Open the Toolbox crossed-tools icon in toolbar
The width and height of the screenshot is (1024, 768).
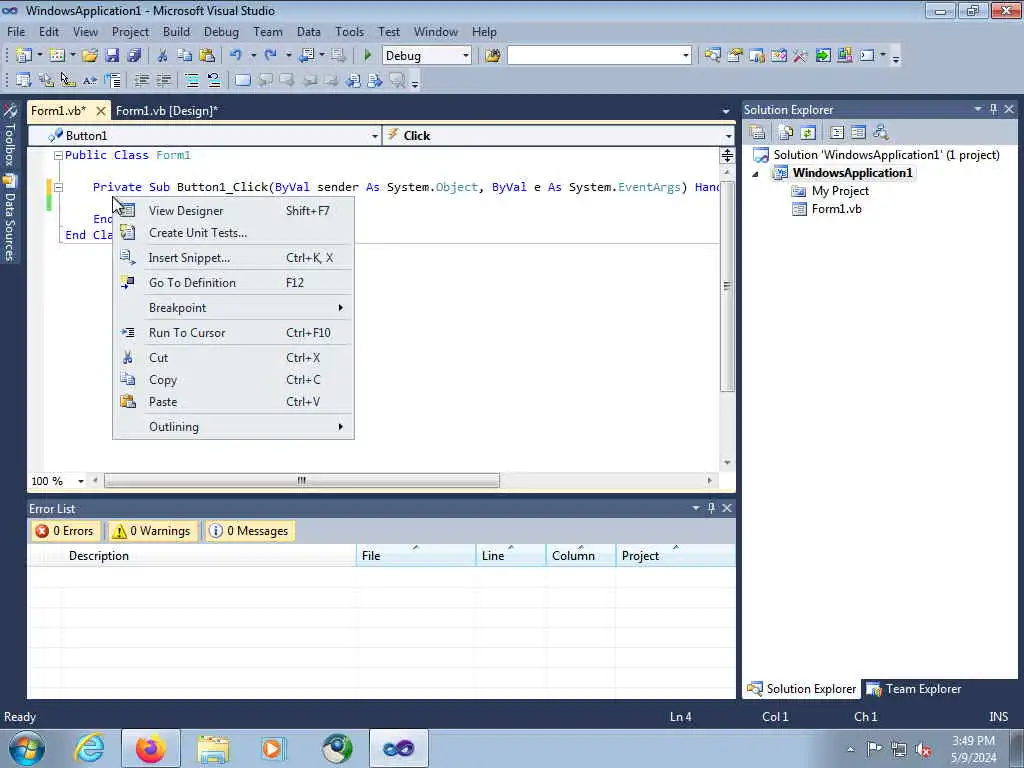point(800,56)
